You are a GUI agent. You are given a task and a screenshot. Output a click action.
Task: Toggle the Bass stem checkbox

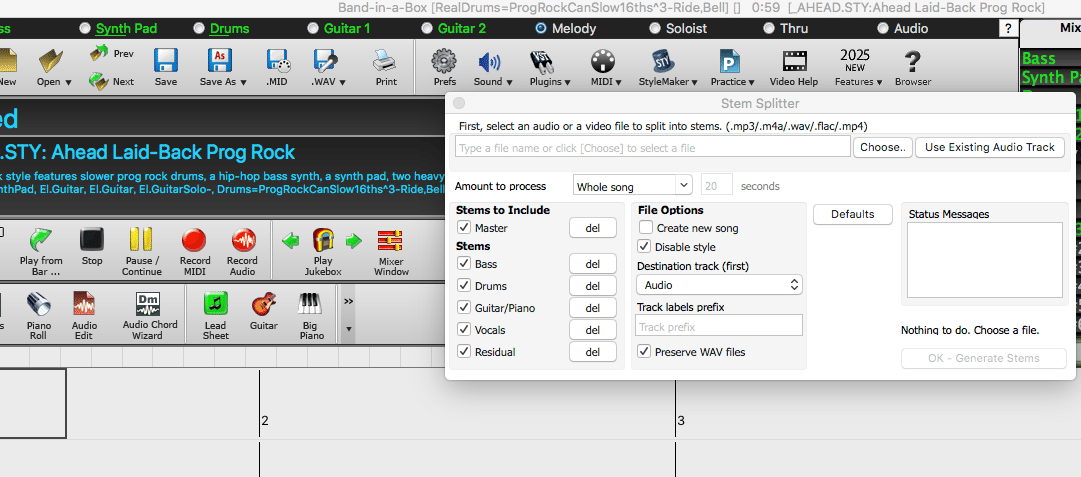(463, 263)
